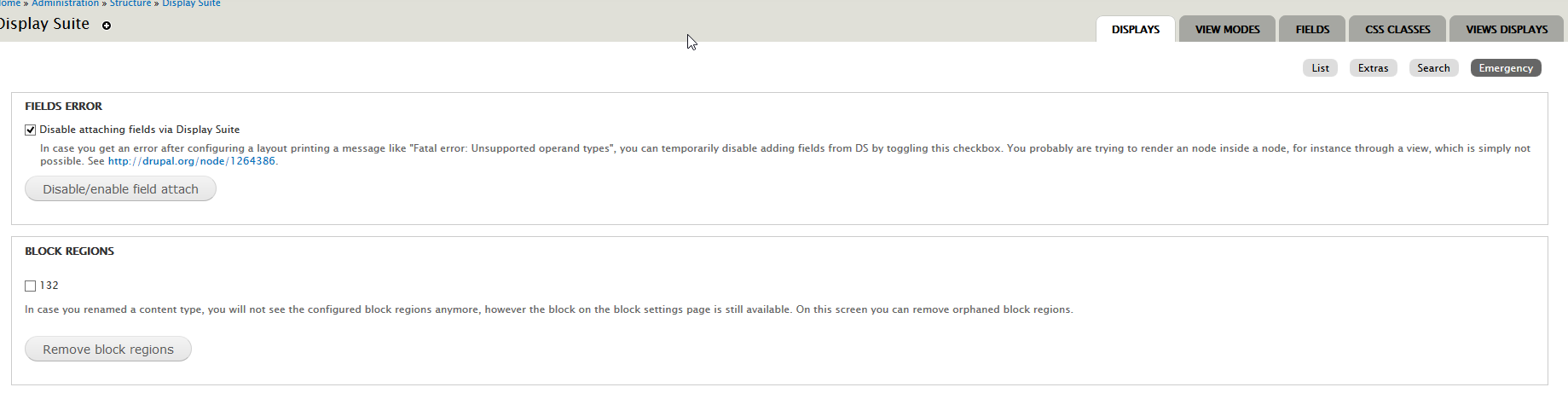Open the Extras sub-tab
The height and width of the screenshot is (393, 1568).
(x=1373, y=68)
